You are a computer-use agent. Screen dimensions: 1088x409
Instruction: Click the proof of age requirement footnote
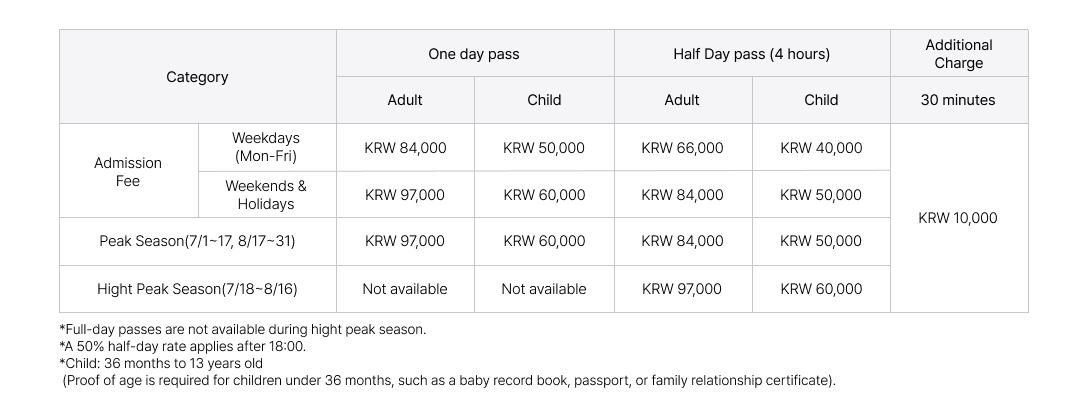coord(449,380)
